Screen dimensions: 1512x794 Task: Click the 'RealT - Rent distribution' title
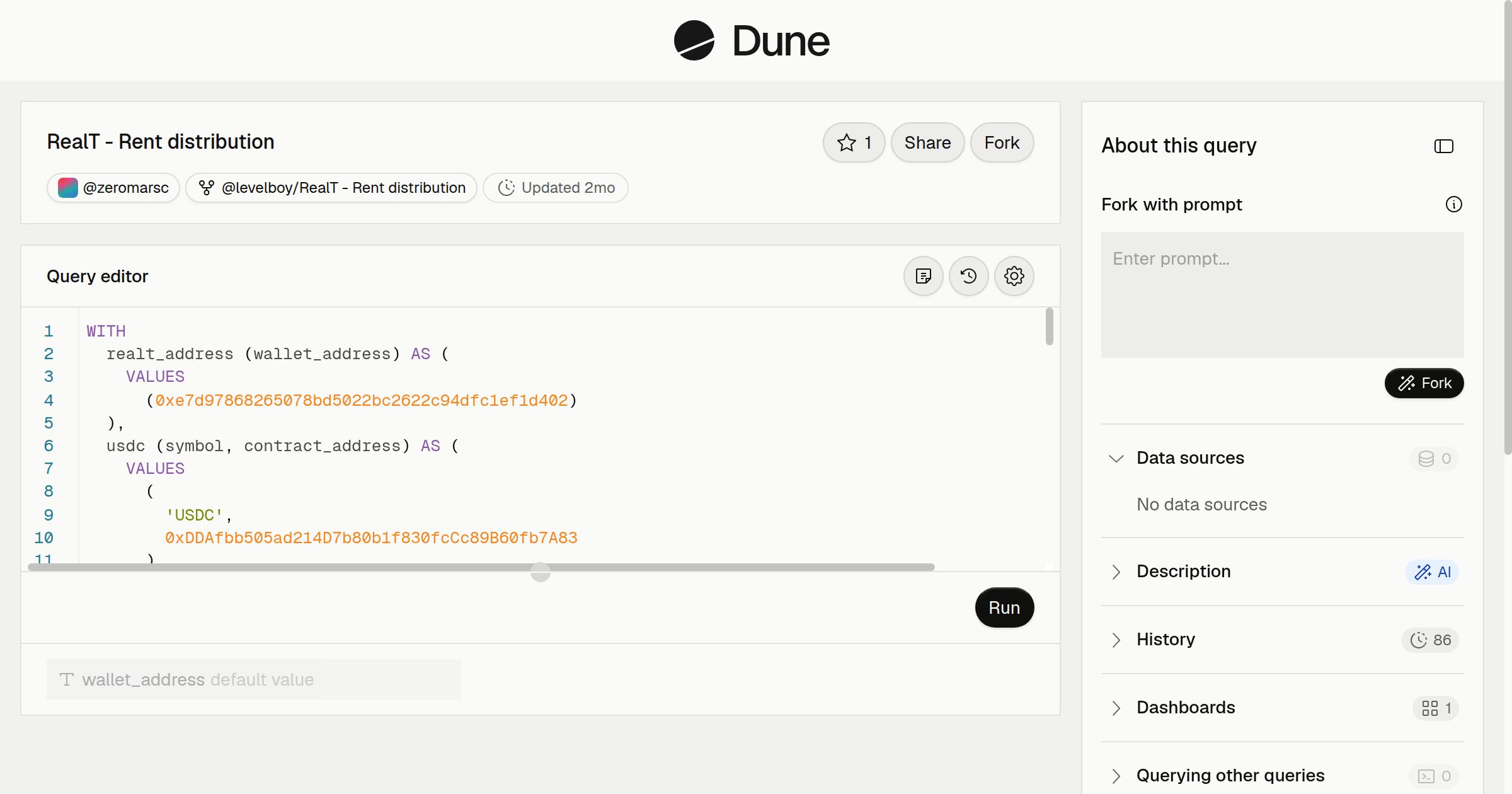(161, 142)
